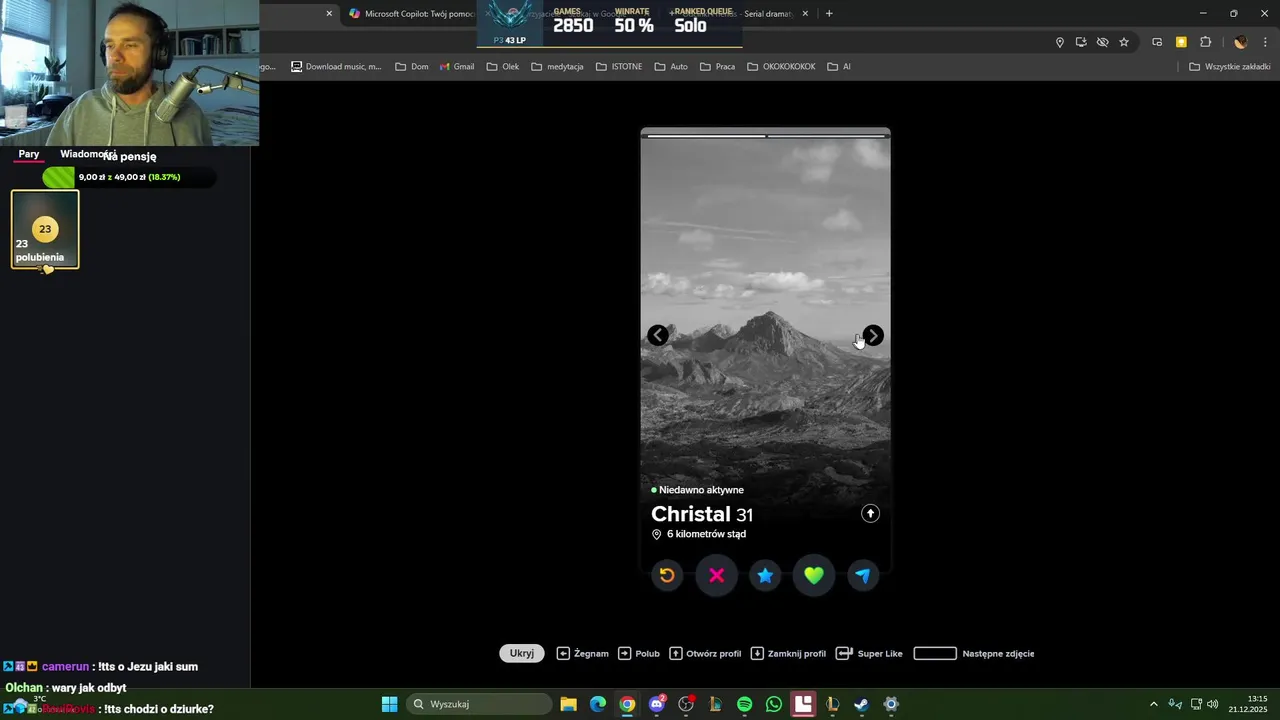Click the Polub shortcut hint
The height and width of the screenshot is (720, 1280).
point(639,653)
